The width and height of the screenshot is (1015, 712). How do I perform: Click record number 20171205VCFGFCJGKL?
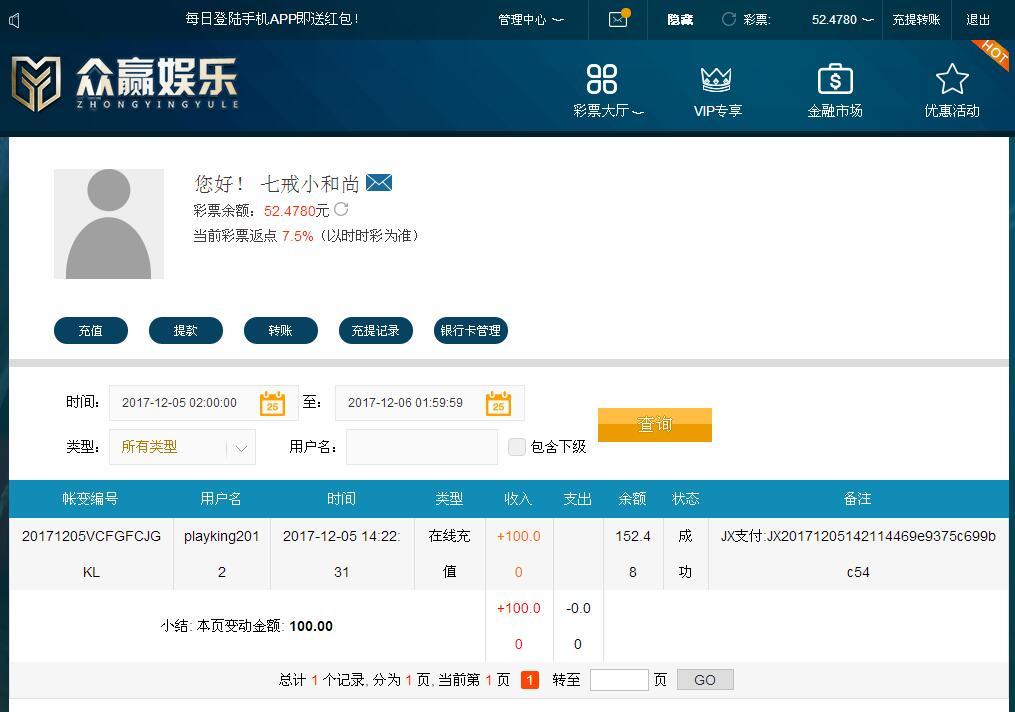click(91, 554)
